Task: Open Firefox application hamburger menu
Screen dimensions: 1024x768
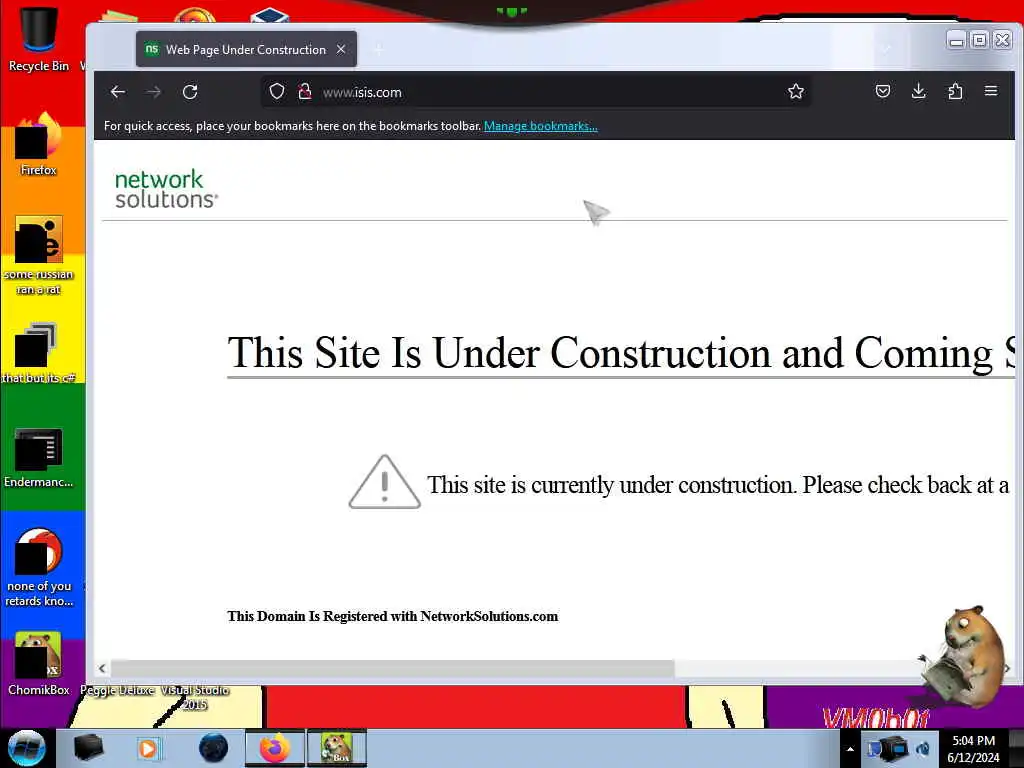Action: (x=991, y=91)
